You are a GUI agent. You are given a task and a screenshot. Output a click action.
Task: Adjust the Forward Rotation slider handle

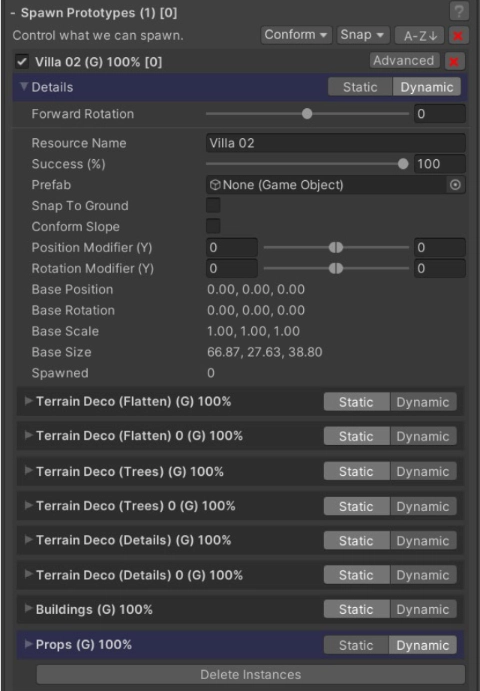(x=307, y=114)
